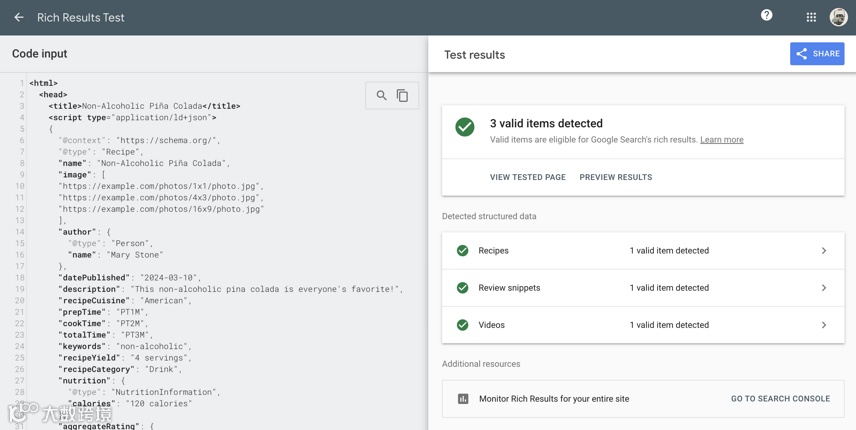The height and width of the screenshot is (430, 856).
Task: Open the help question mark icon
Action: point(766,15)
